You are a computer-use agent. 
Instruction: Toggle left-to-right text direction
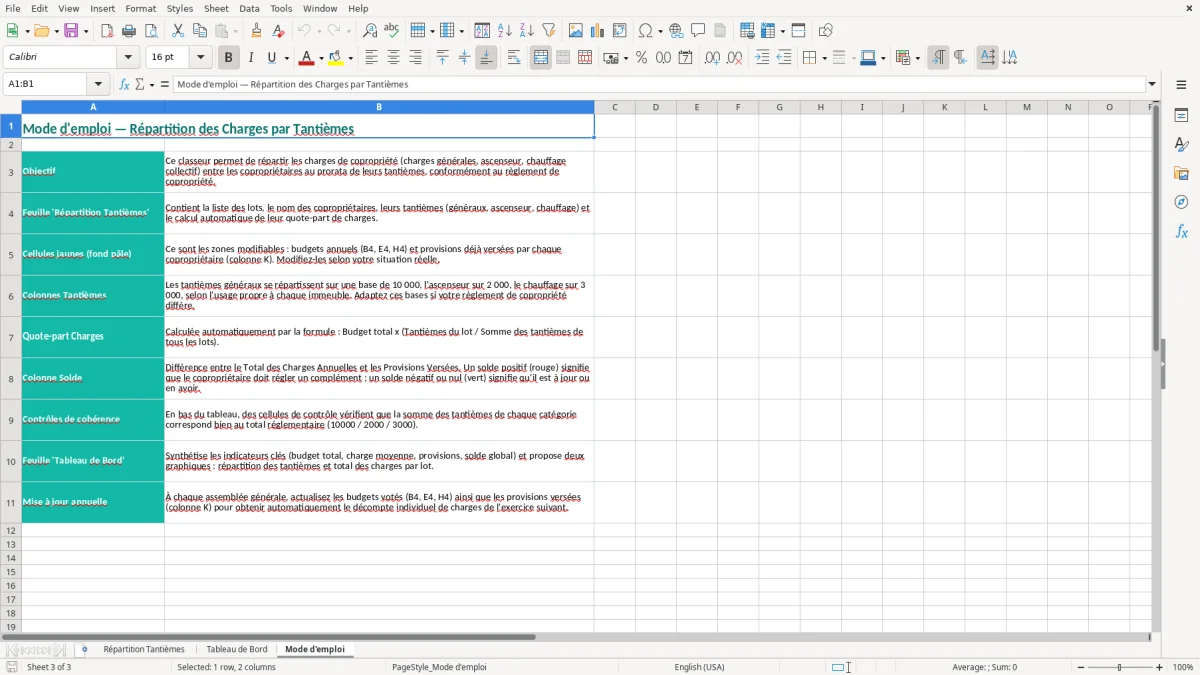(938, 58)
